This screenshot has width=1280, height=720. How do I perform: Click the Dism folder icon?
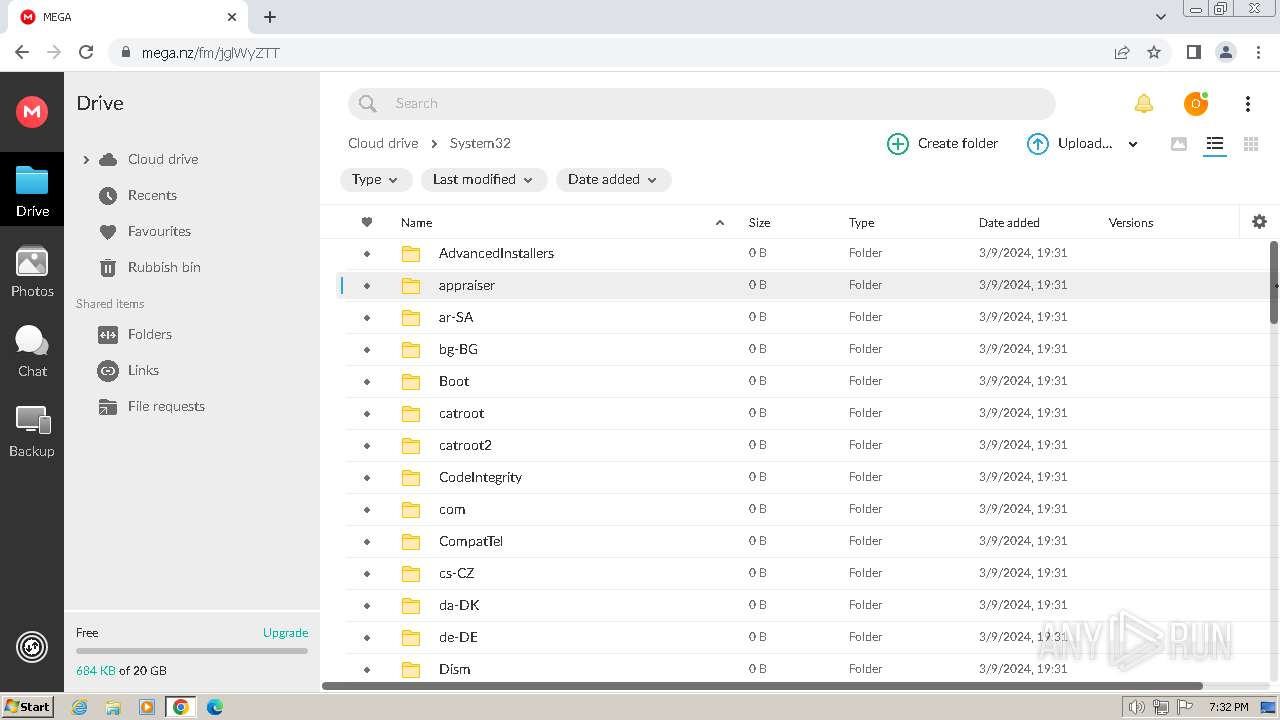point(411,669)
